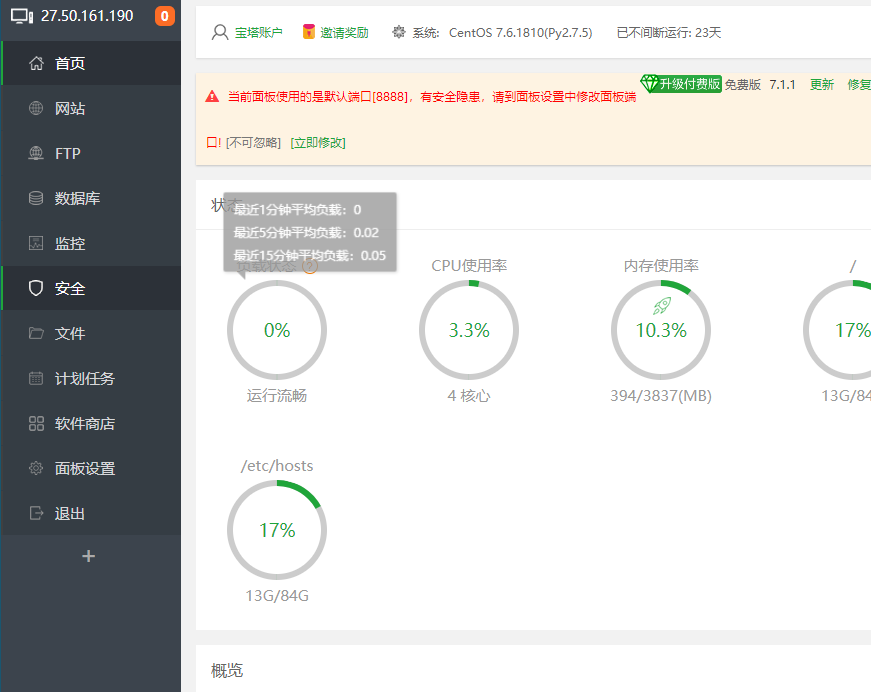Click the 计划任务 calendar icon

click(x=36, y=378)
